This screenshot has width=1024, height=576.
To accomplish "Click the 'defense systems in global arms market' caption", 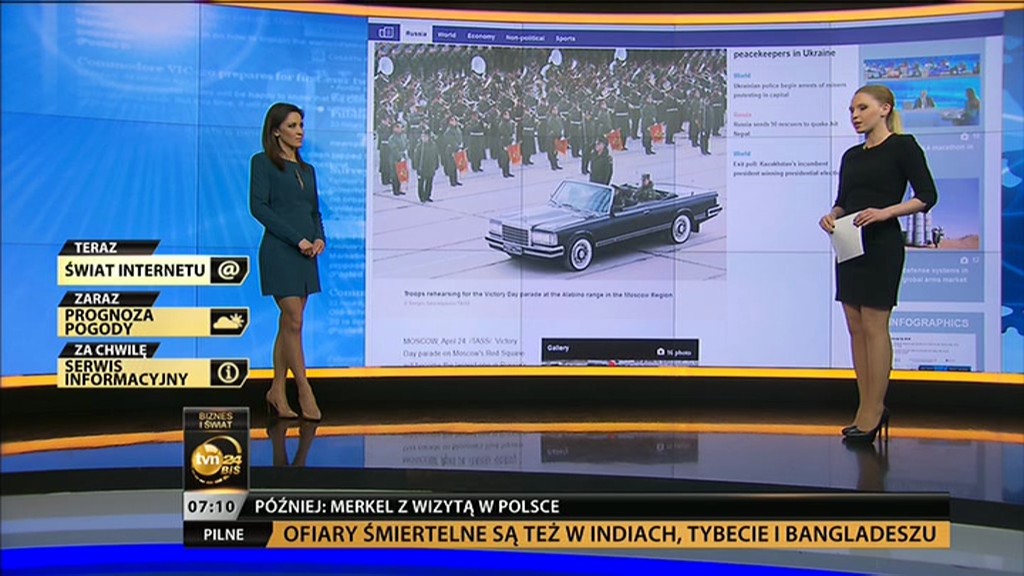I will pos(934,274).
